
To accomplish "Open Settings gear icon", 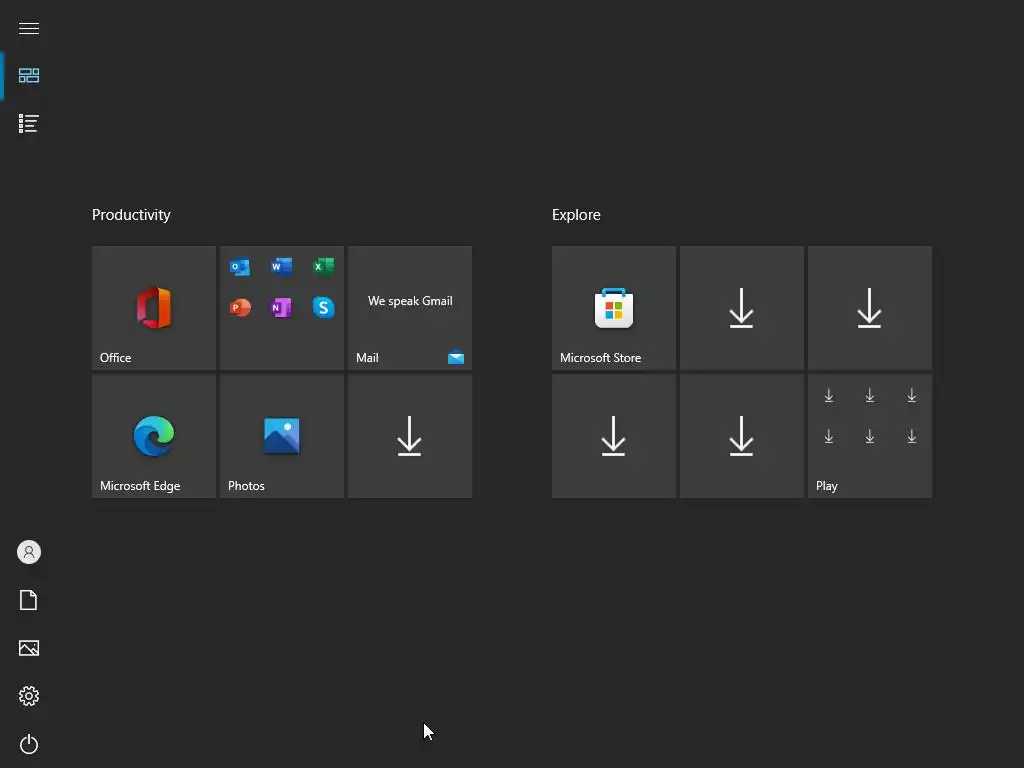I will point(29,696).
